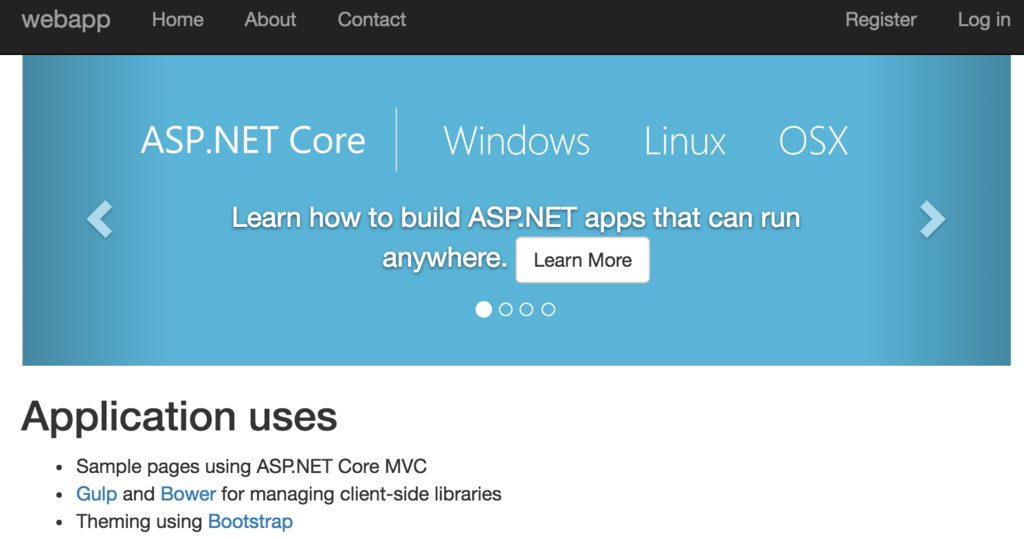
Task: Click the Application uses heading
Action: tap(179, 417)
